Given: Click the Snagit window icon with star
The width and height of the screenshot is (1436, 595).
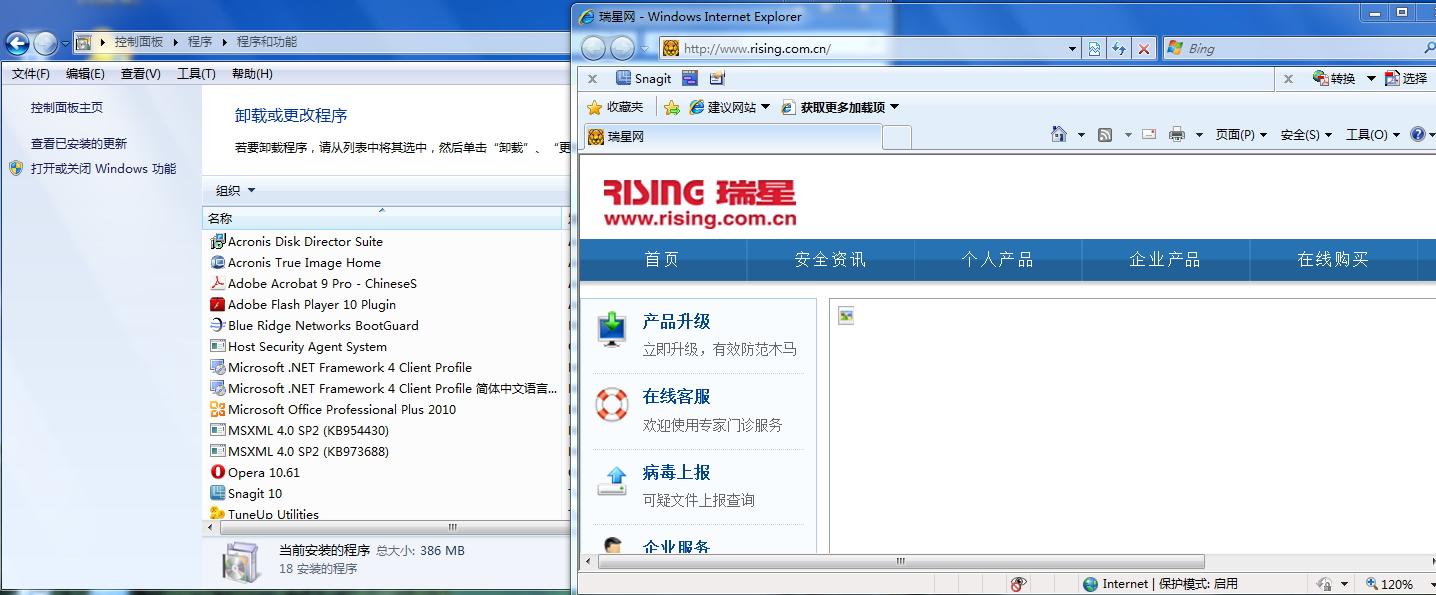Looking at the screenshot, I should 717,78.
